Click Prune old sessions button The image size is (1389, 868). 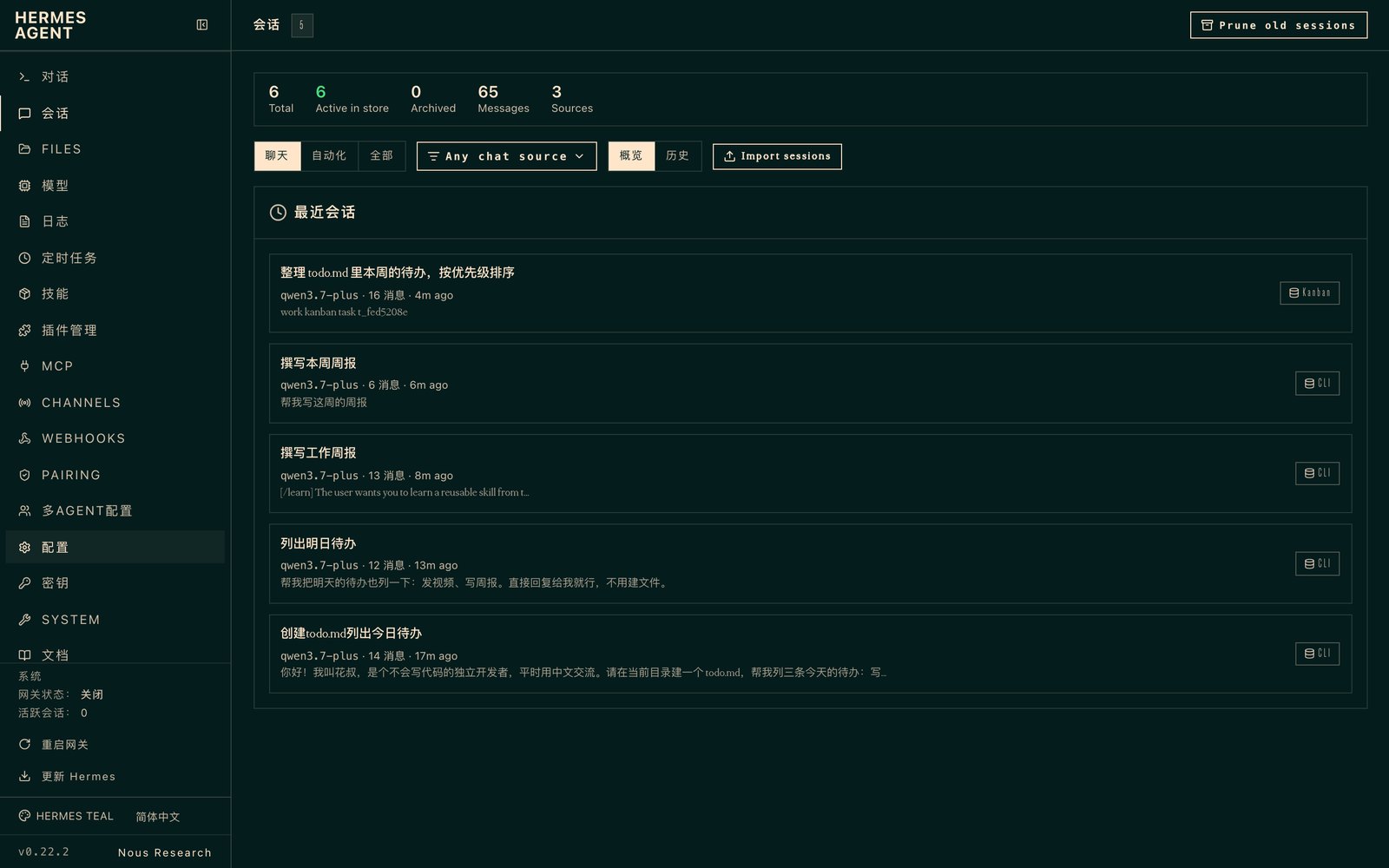pyautogui.click(x=1279, y=25)
